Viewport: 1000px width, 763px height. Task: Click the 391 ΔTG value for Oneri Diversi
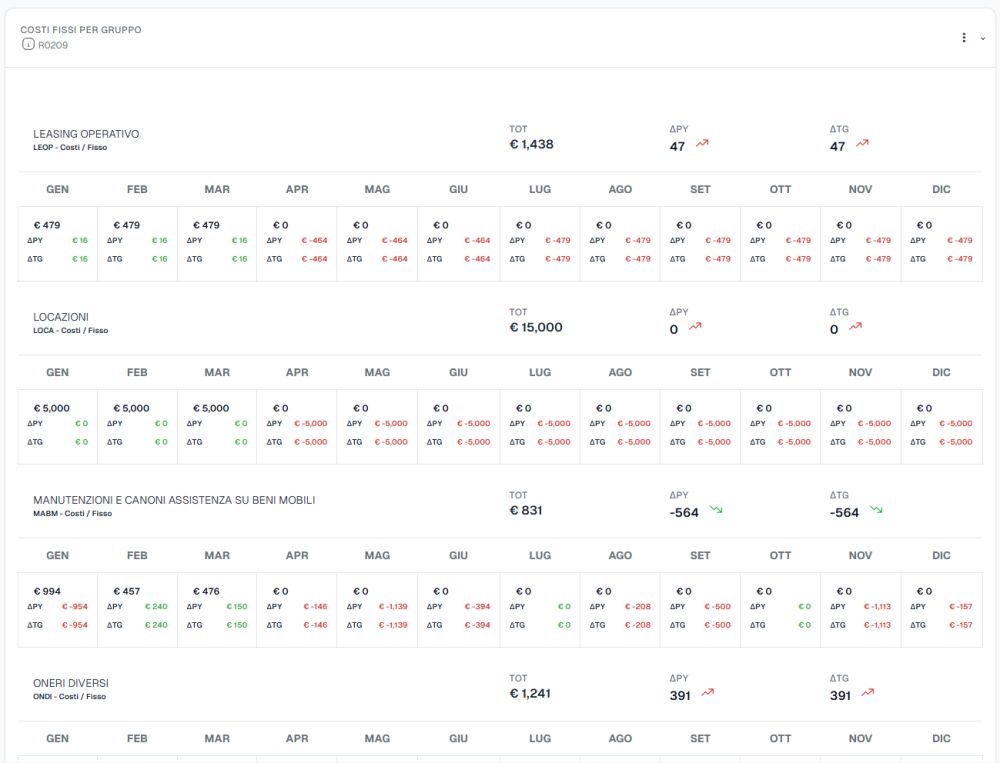click(x=840, y=696)
